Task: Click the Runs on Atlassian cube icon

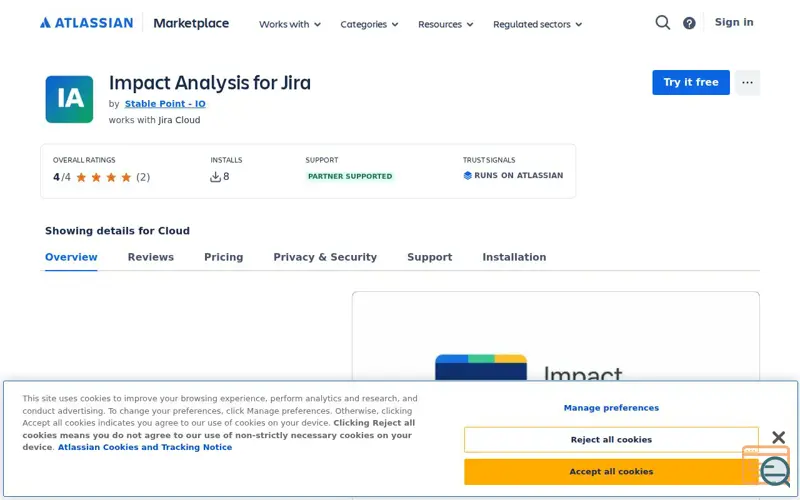Action: coord(467,176)
